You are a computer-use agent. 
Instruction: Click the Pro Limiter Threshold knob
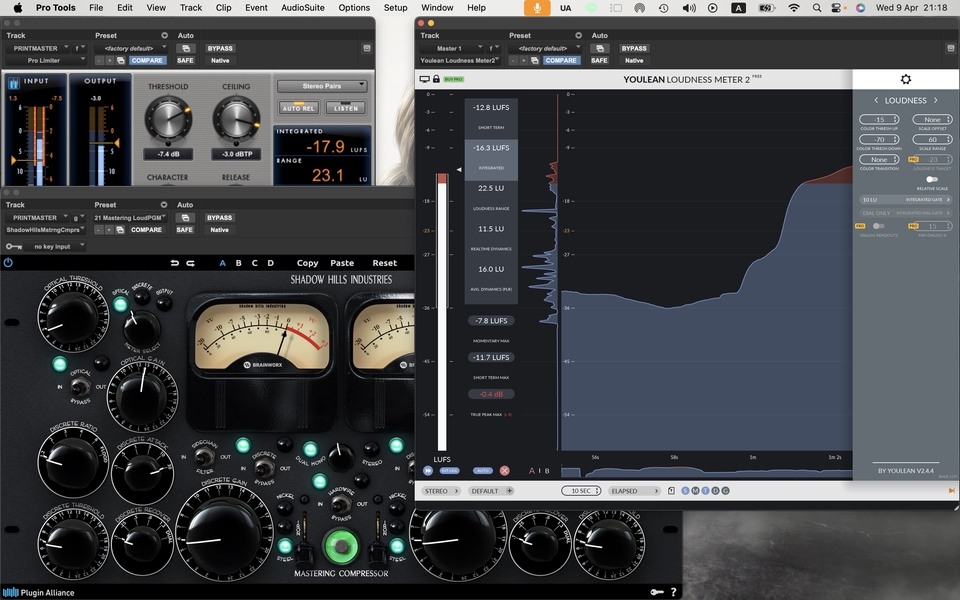(167, 120)
